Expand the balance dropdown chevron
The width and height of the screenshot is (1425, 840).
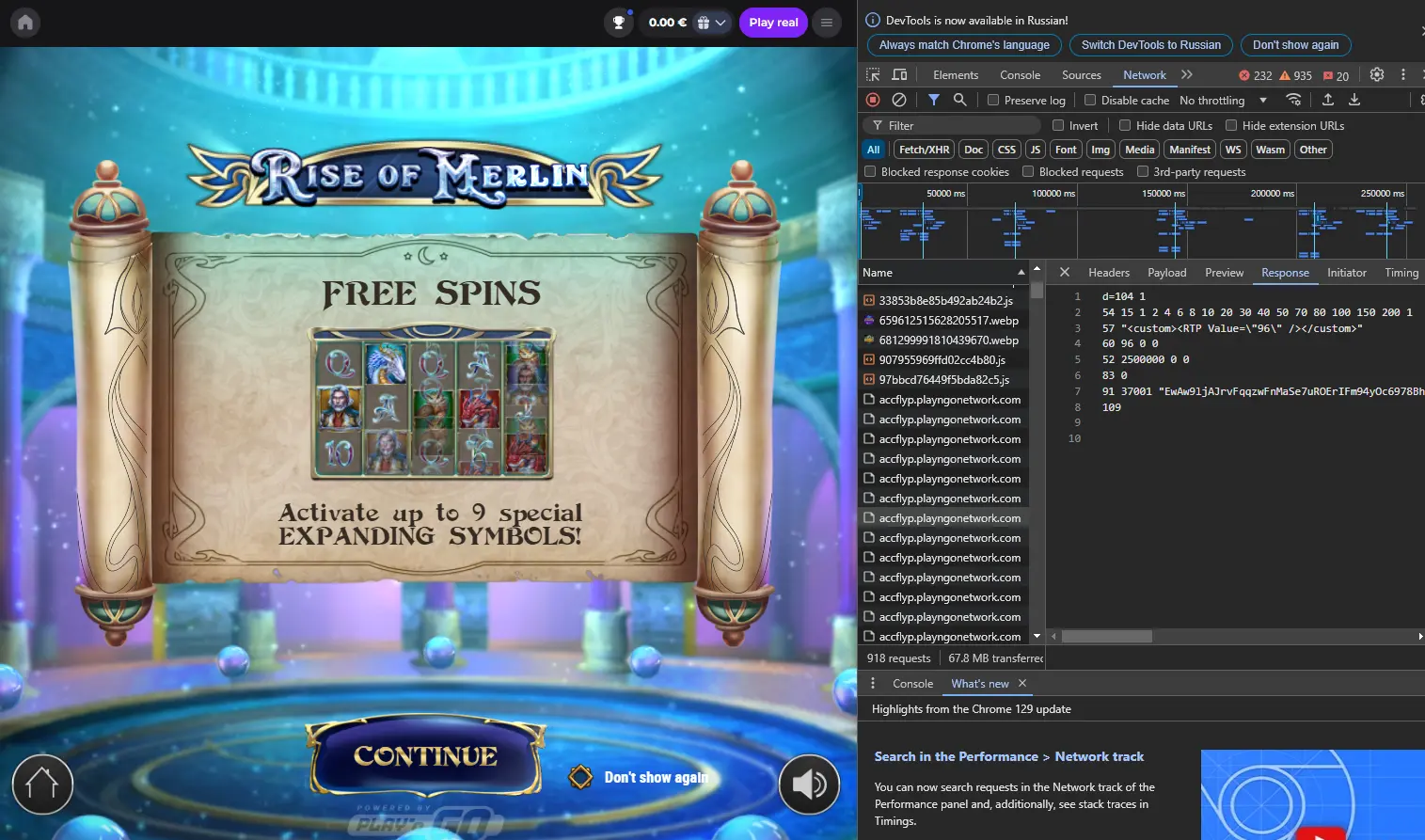[721, 23]
